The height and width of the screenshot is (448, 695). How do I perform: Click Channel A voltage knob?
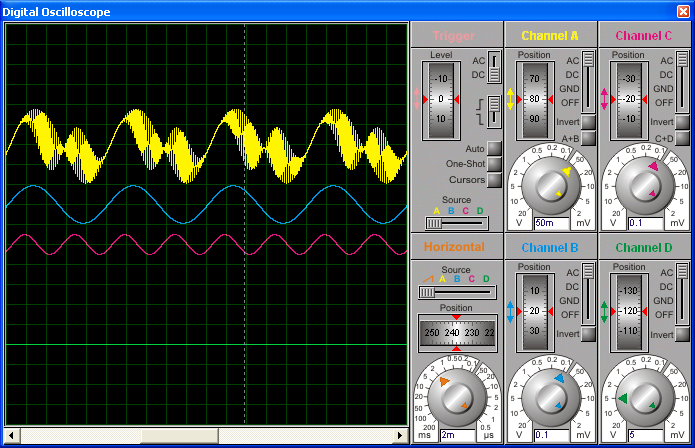coord(551,185)
